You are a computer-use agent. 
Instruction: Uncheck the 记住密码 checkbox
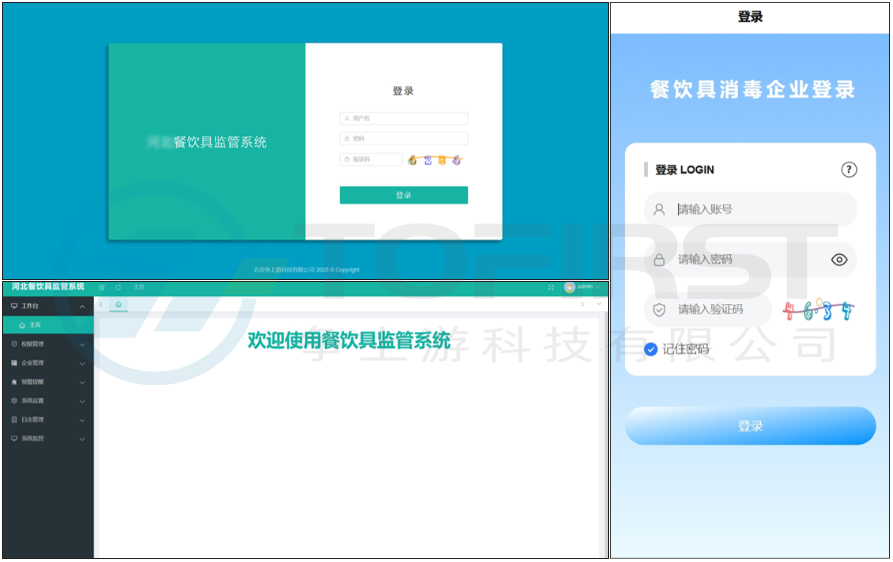[651, 349]
